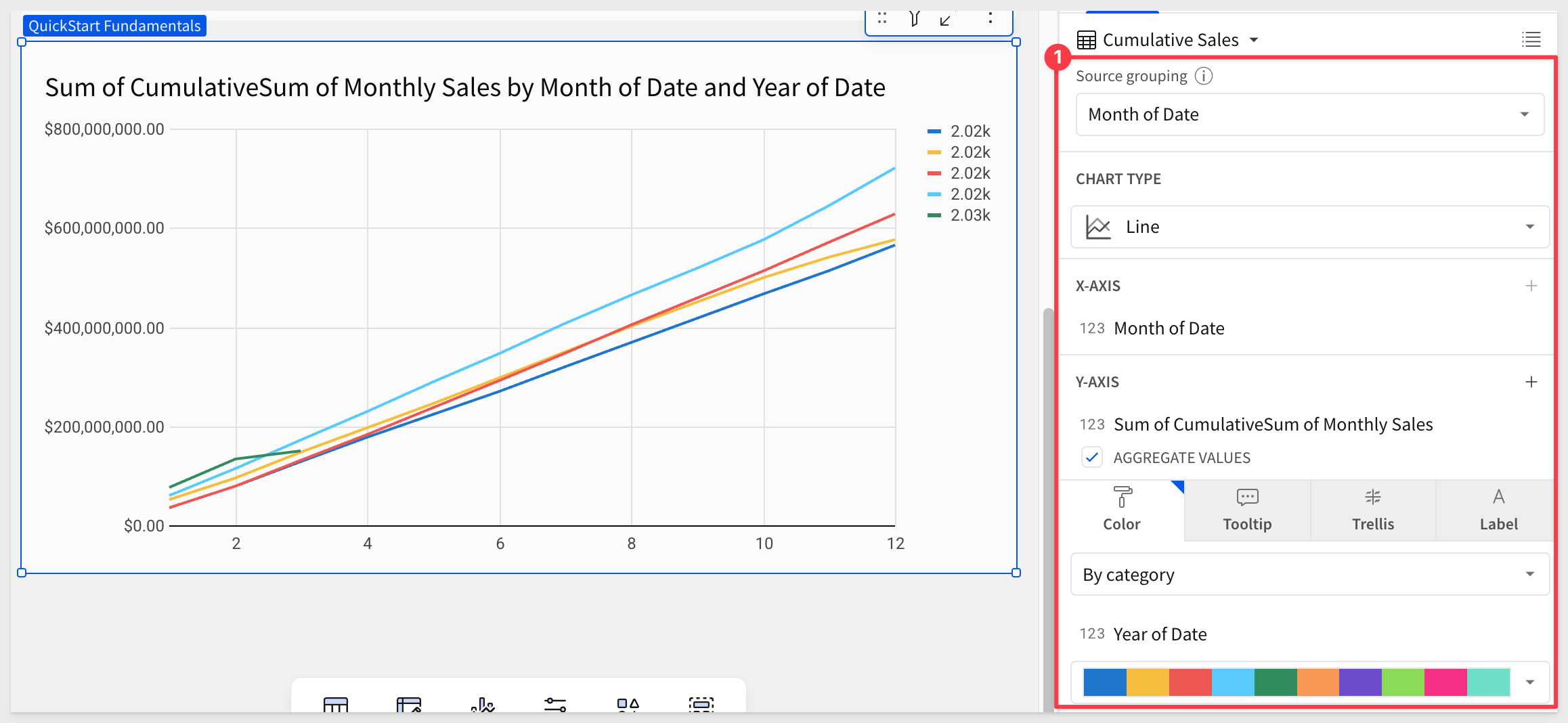The width and height of the screenshot is (1568, 723).
Task: Open the By category color dropdown
Action: pos(1309,575)
